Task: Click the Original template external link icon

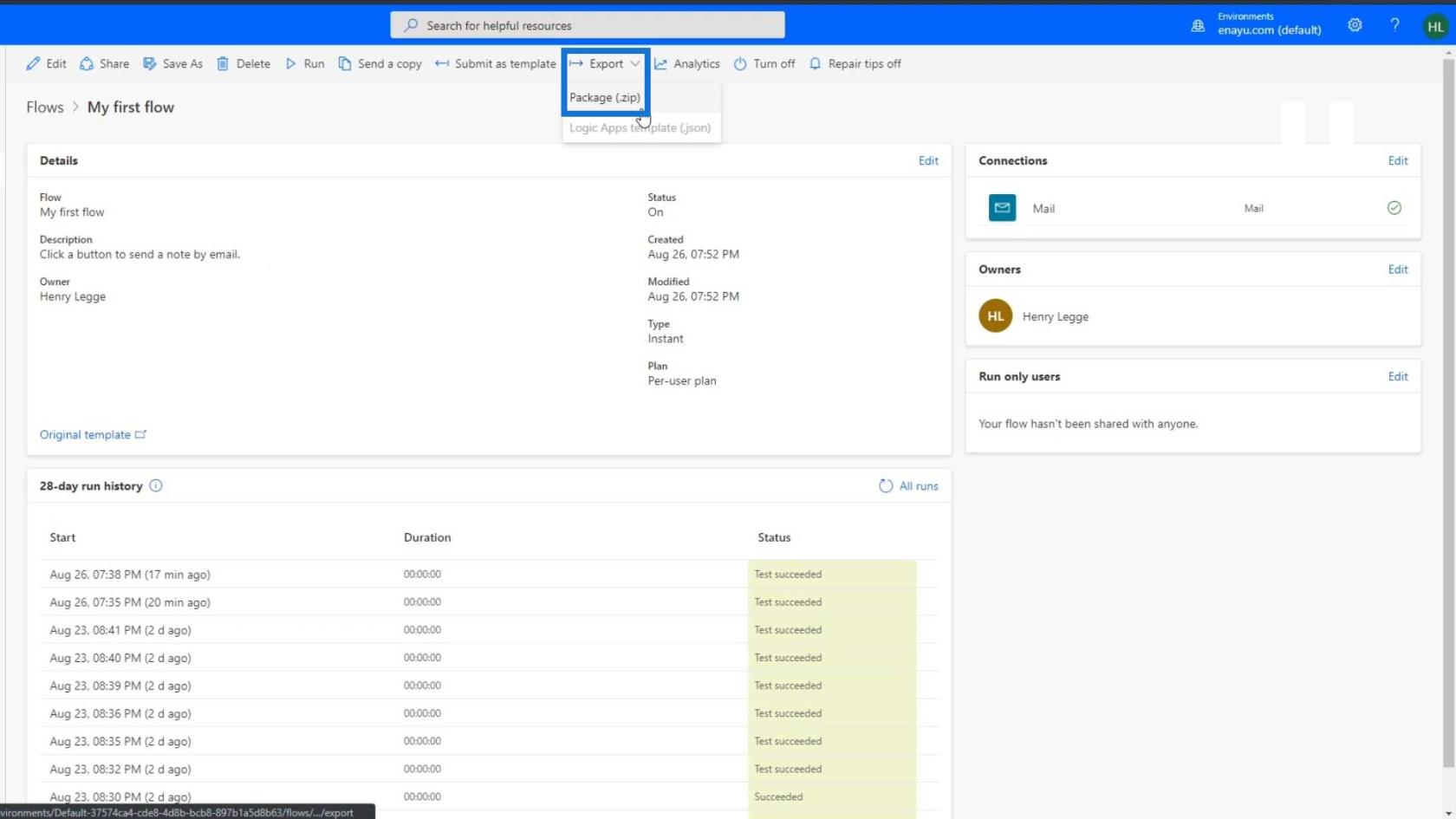Action: coord(140,434)
